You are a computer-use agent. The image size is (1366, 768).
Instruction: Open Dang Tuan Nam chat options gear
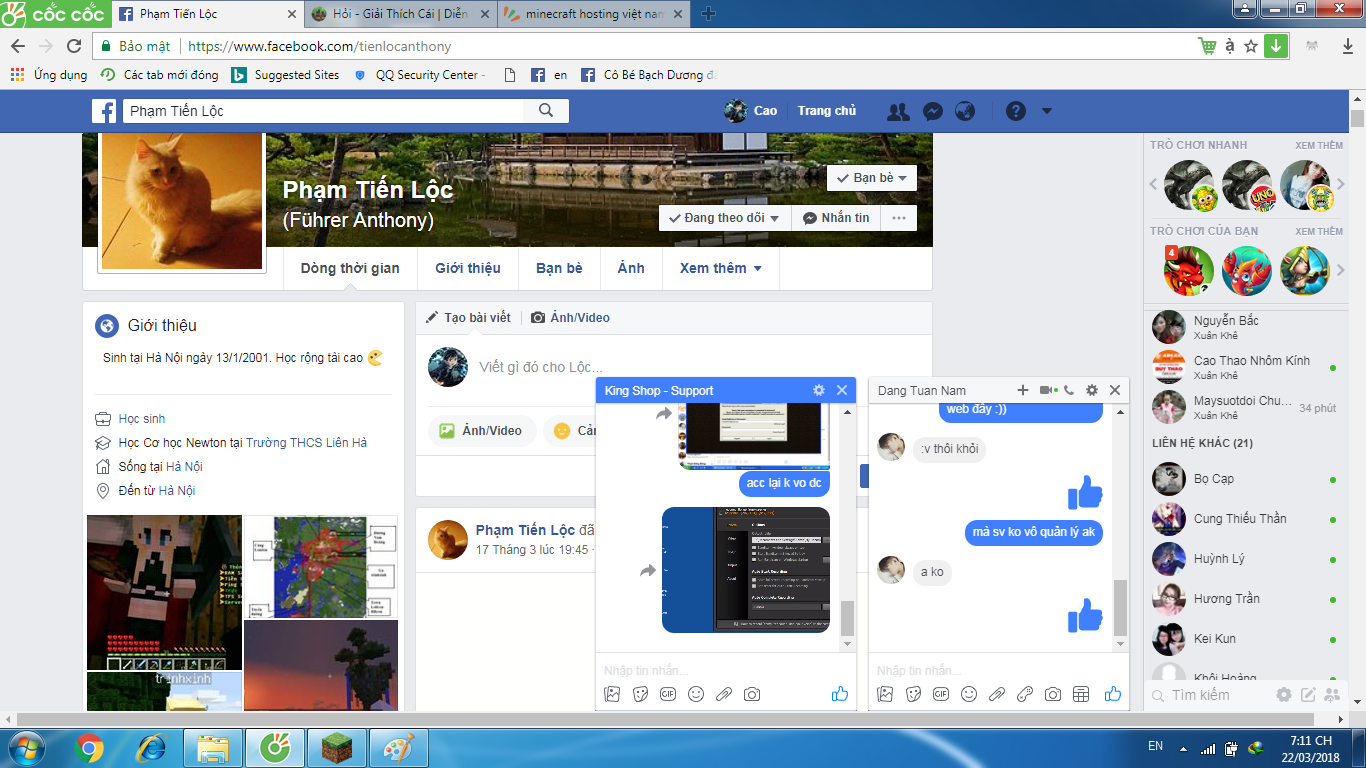pos(1092,390)
